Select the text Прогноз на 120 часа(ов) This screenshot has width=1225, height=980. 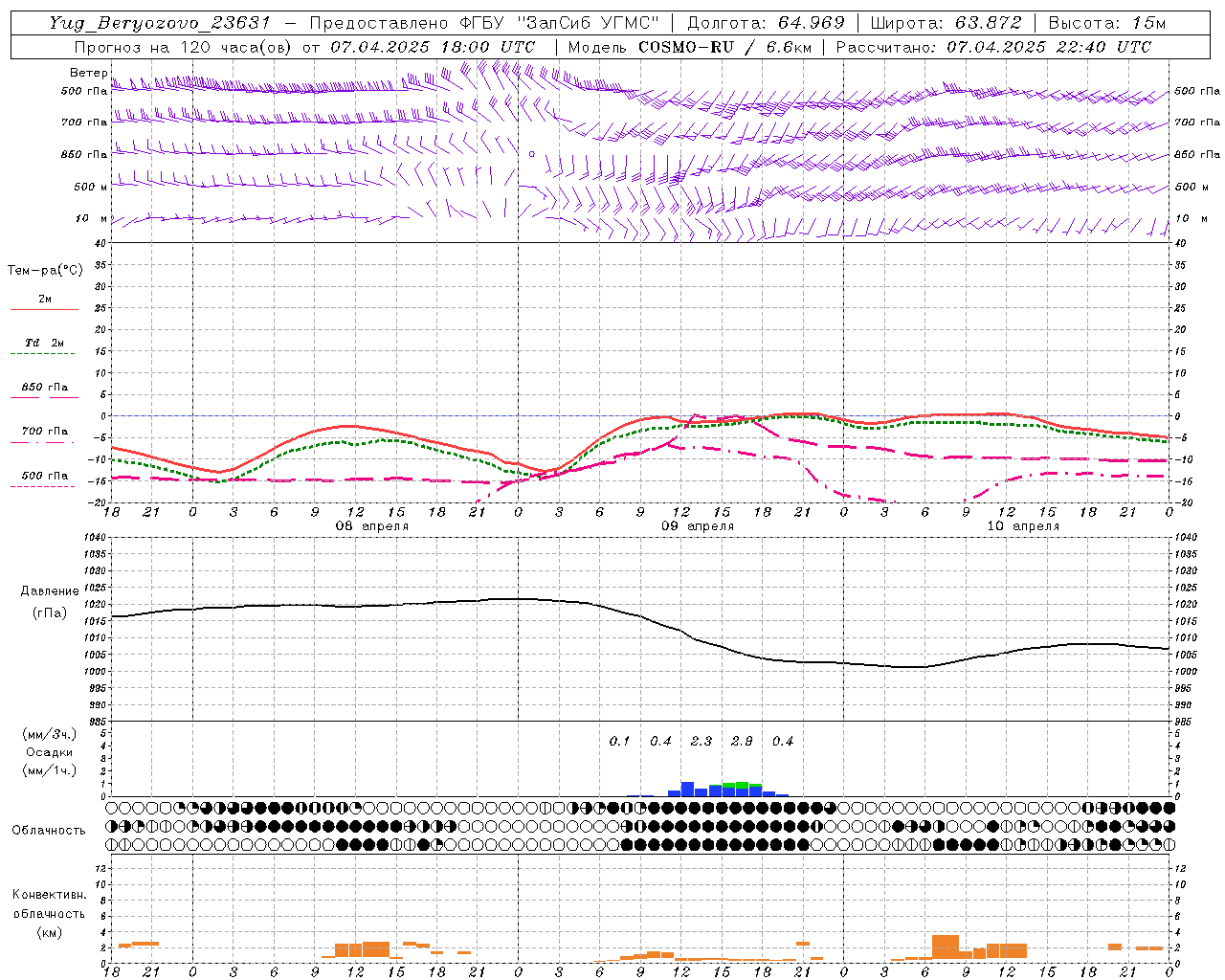[x=183, y=47]
